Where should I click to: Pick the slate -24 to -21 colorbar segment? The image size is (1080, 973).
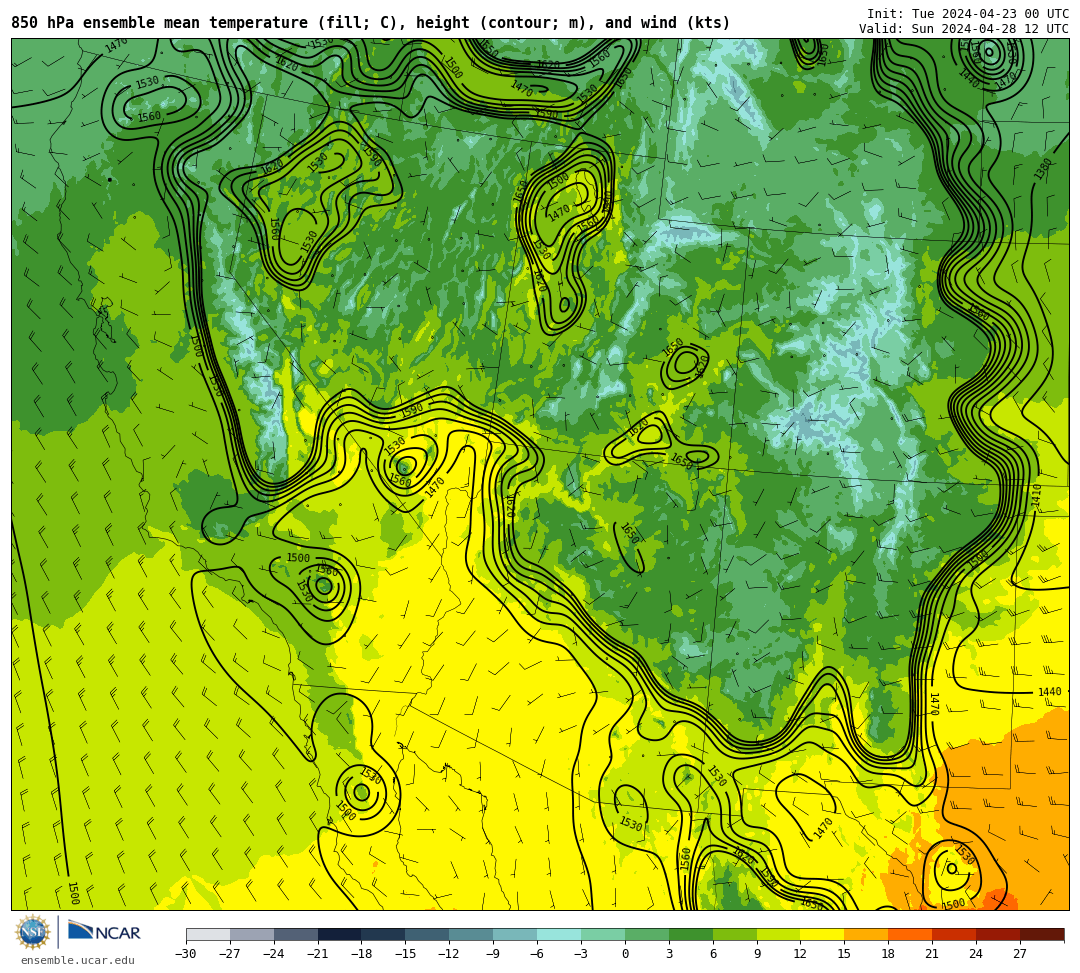pos(296,934)
